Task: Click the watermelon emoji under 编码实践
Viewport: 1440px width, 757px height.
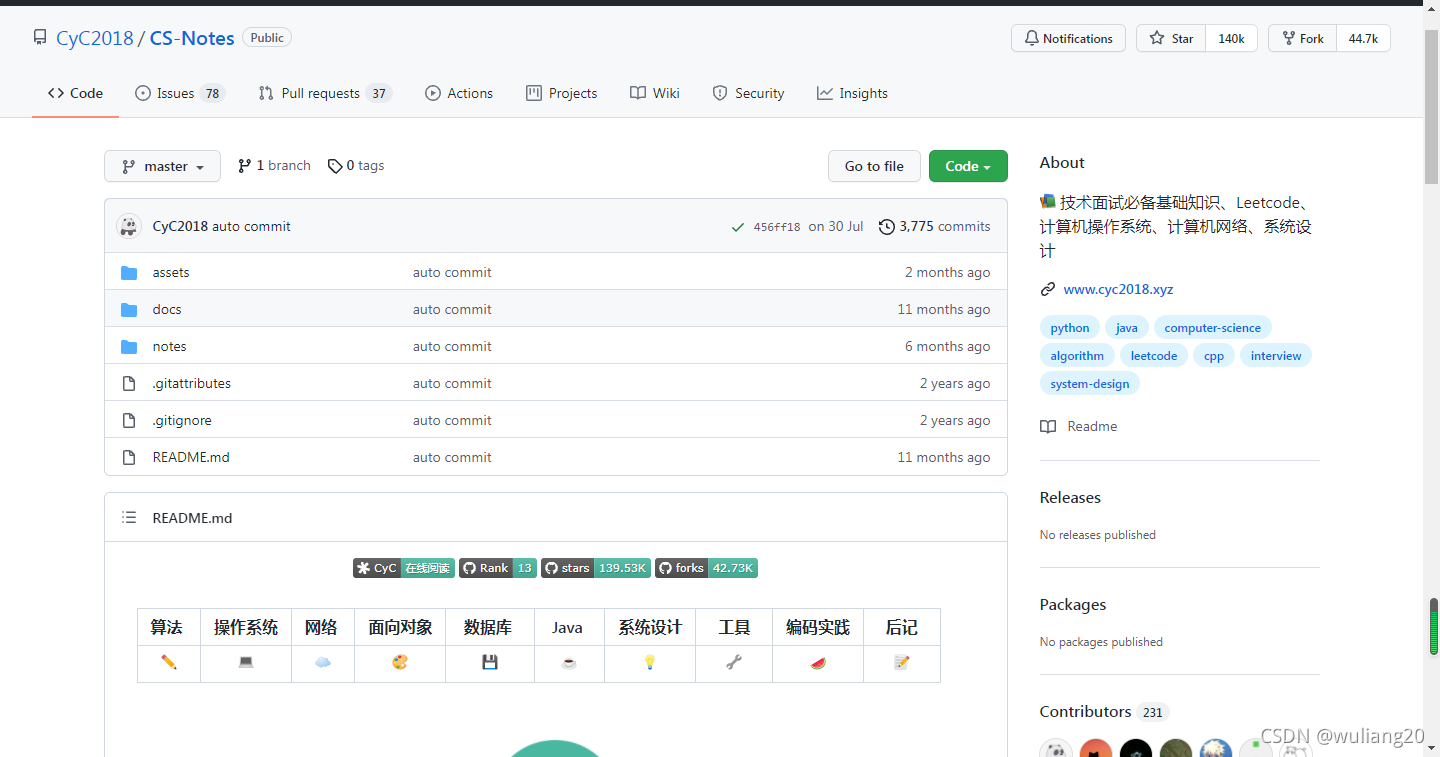Action: pyautogui.click(x=818, y=662)
